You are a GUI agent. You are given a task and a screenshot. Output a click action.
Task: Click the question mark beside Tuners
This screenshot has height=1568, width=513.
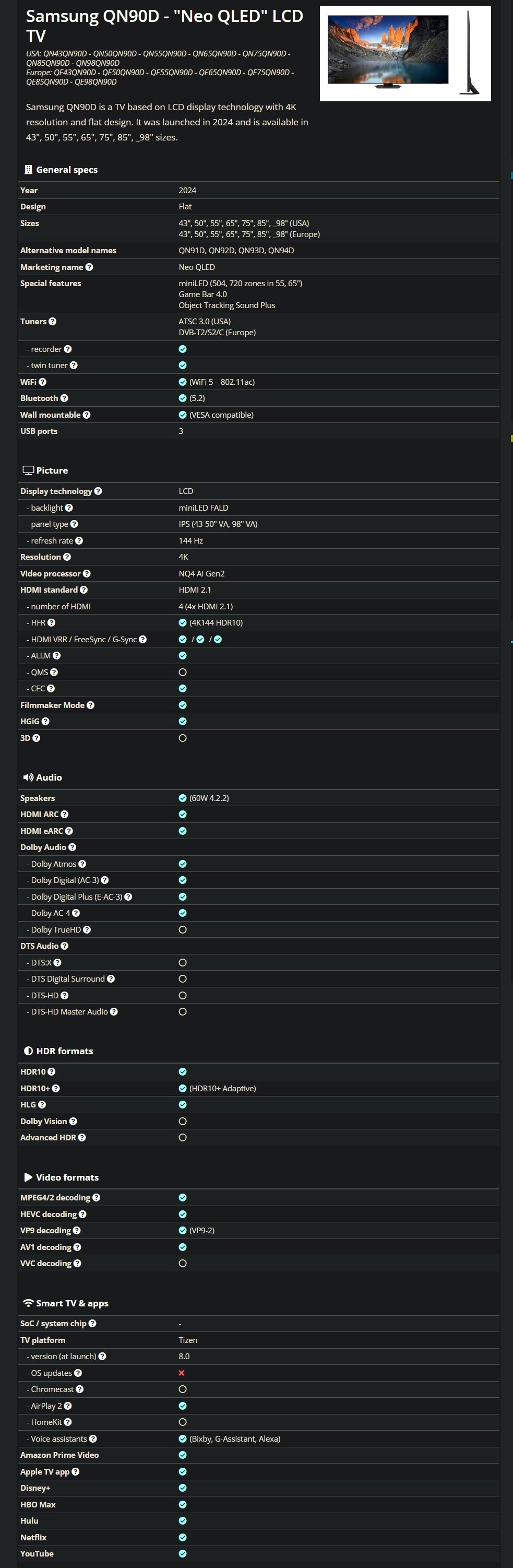52,322
